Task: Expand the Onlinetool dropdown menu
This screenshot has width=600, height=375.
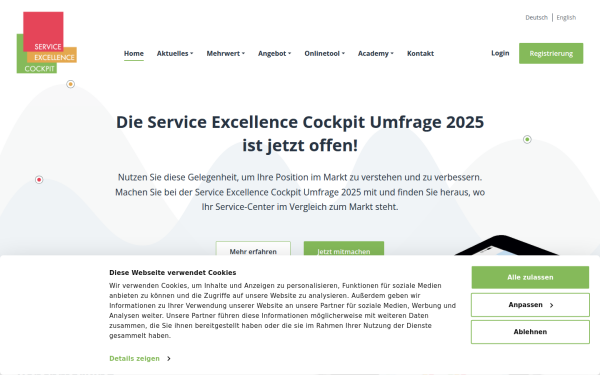Action: pos(324,54)
